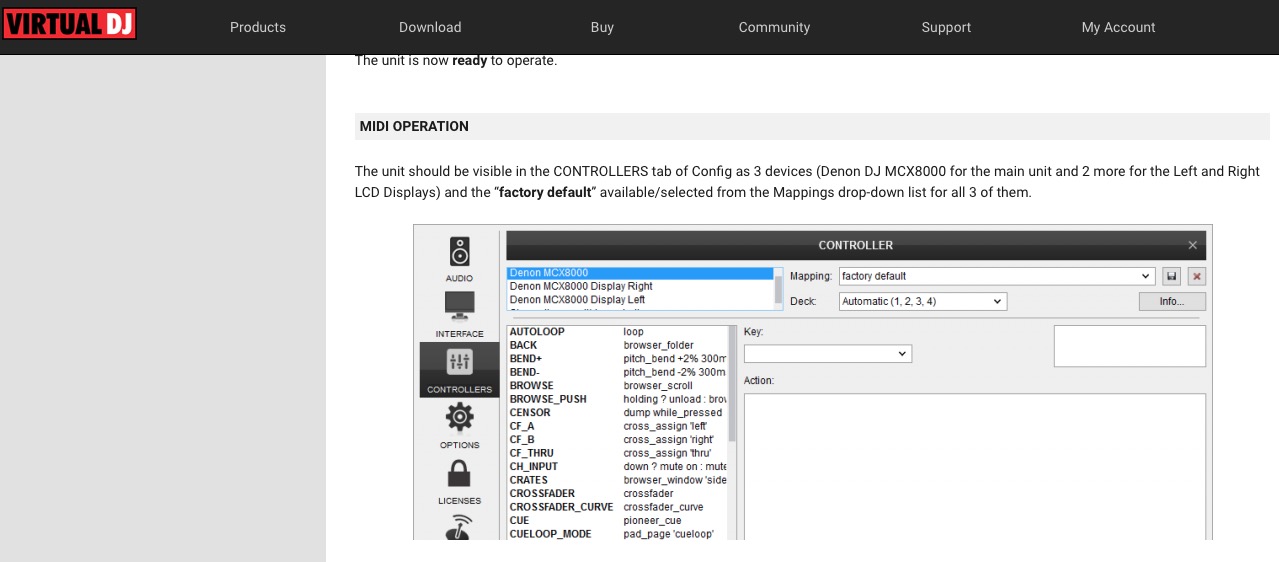Select the CUE mapping row

(x=617, y=520)
